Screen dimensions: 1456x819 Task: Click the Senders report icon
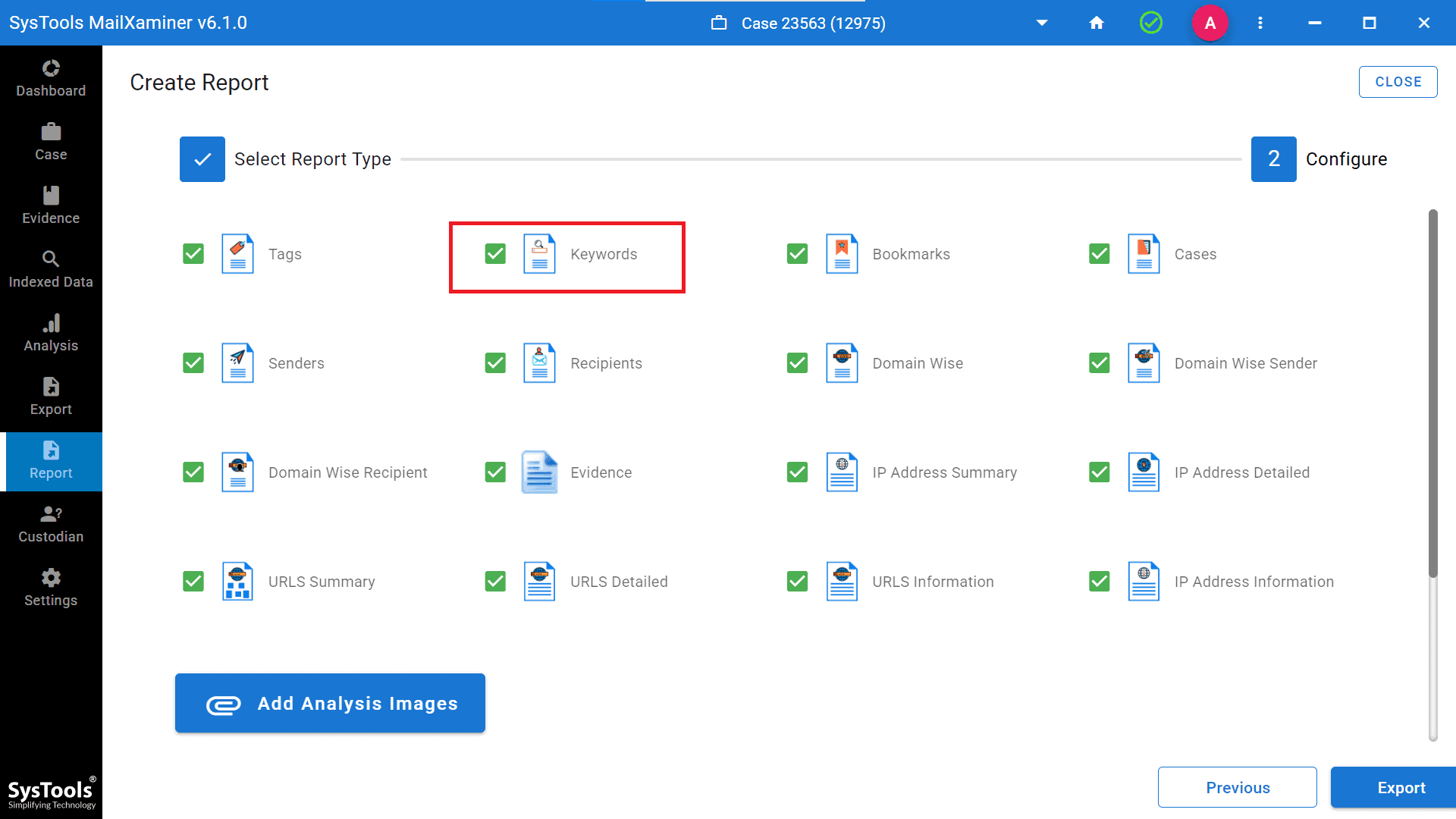click(237, 362)
